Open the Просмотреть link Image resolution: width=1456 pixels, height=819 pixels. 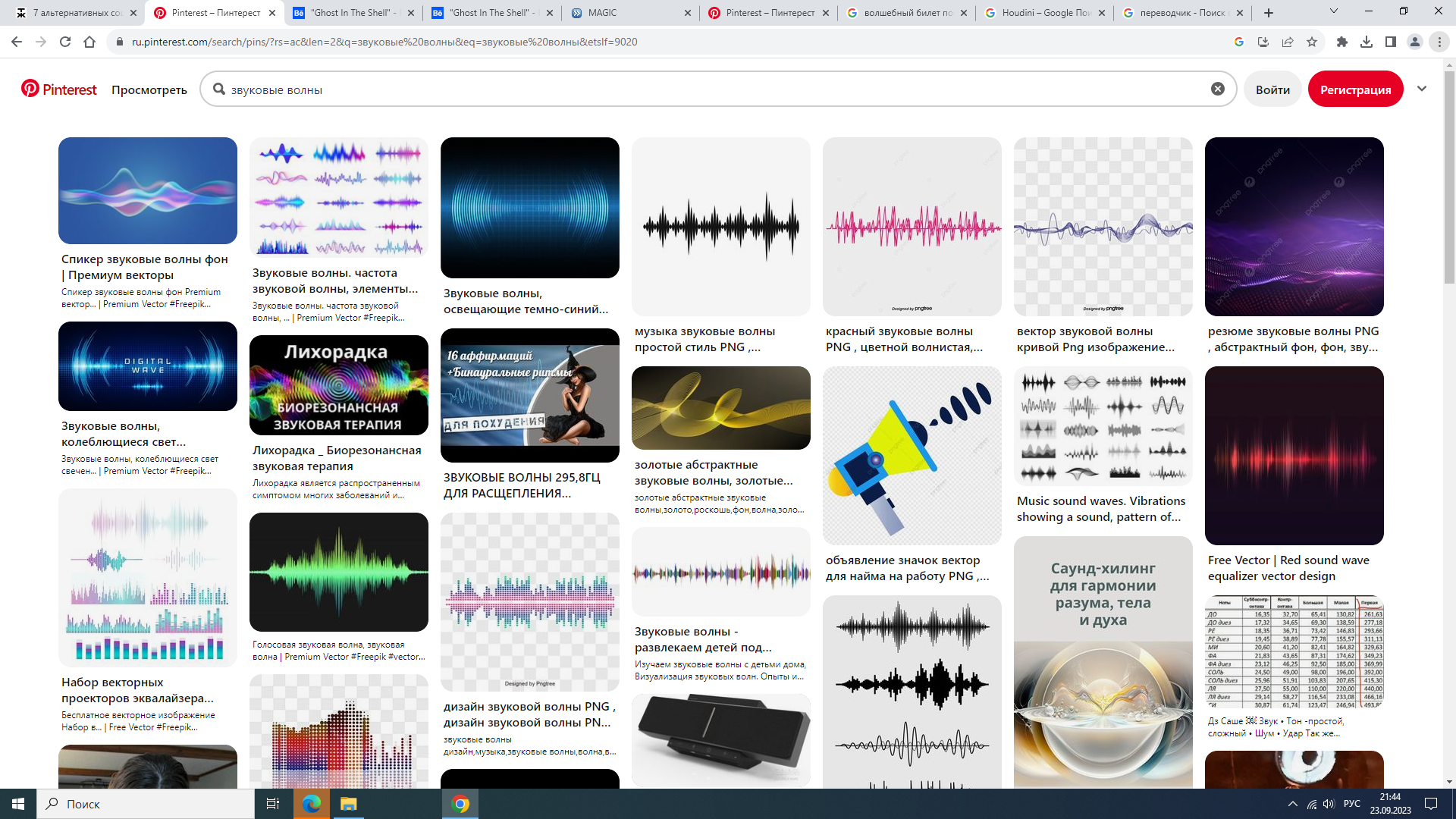pyautogui.click(x=149, y=89)
